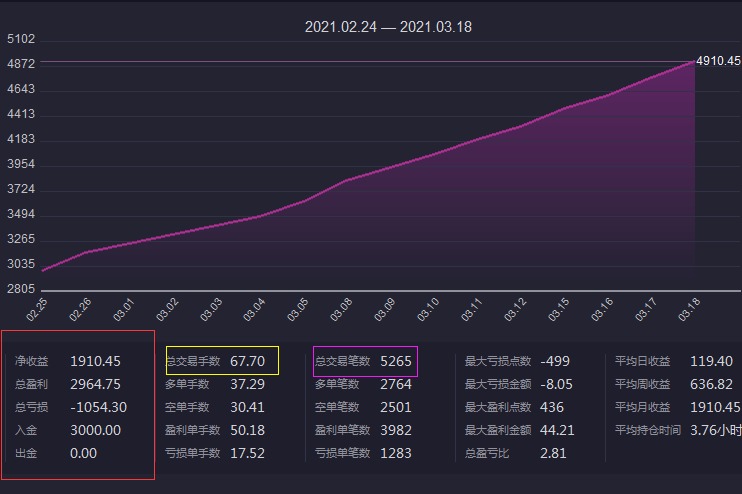Click the 净收益 value 1910.45
Image resolution: width=742 pixels, height=494 pixels.
click(95, 361)
